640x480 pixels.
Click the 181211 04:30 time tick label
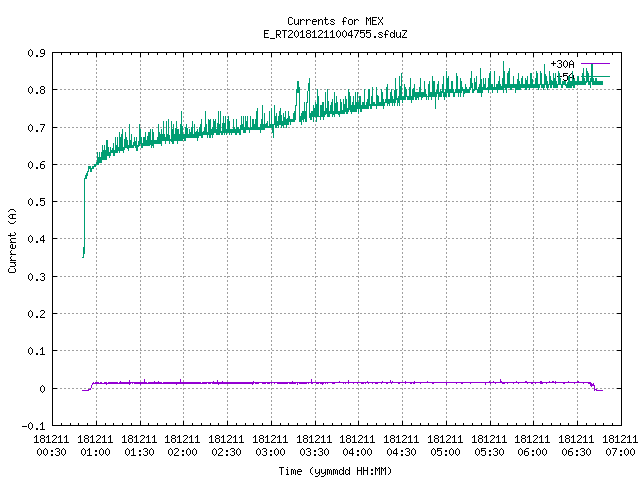401,446
